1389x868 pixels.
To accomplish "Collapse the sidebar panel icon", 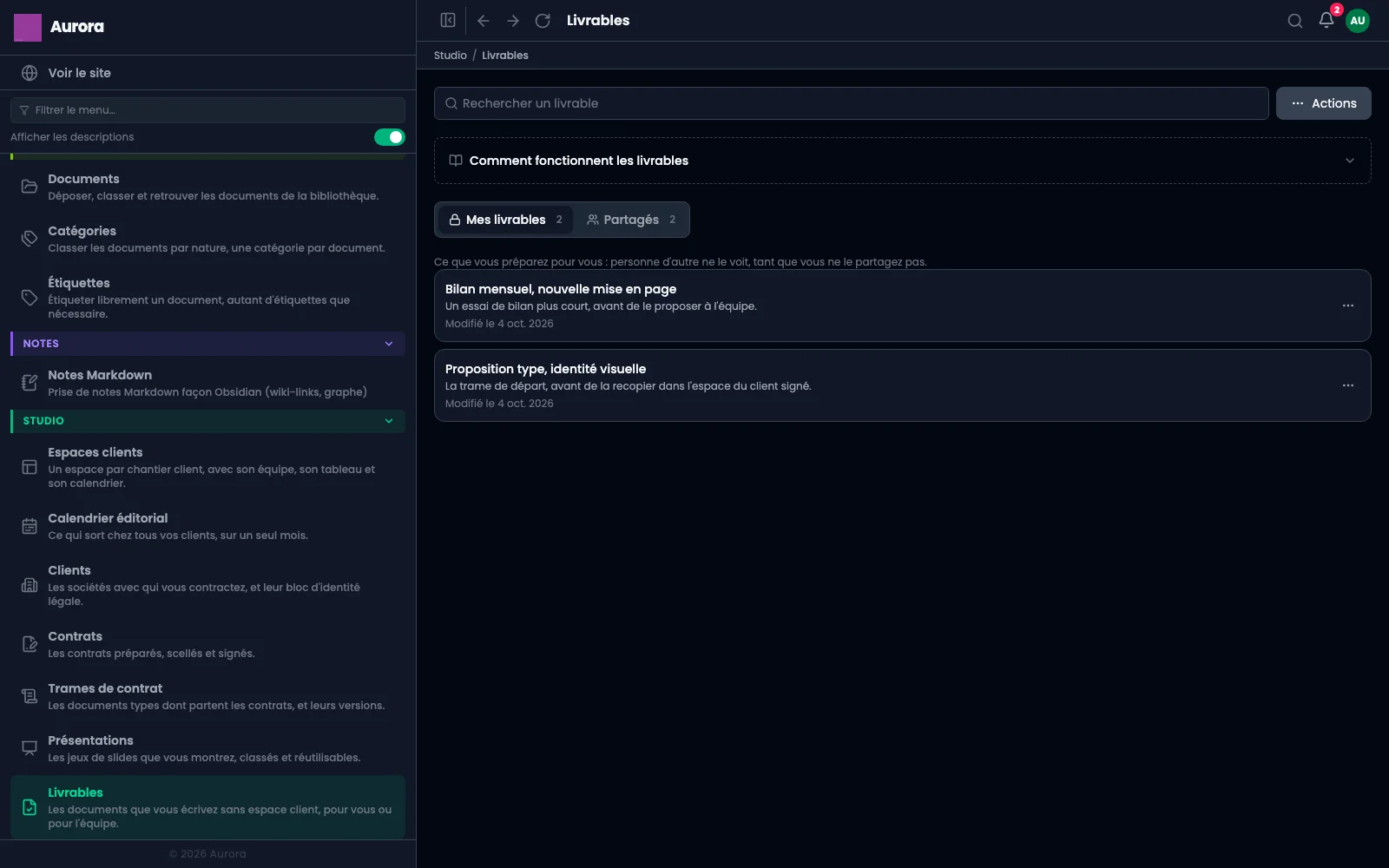I will (x=448, y=20).
